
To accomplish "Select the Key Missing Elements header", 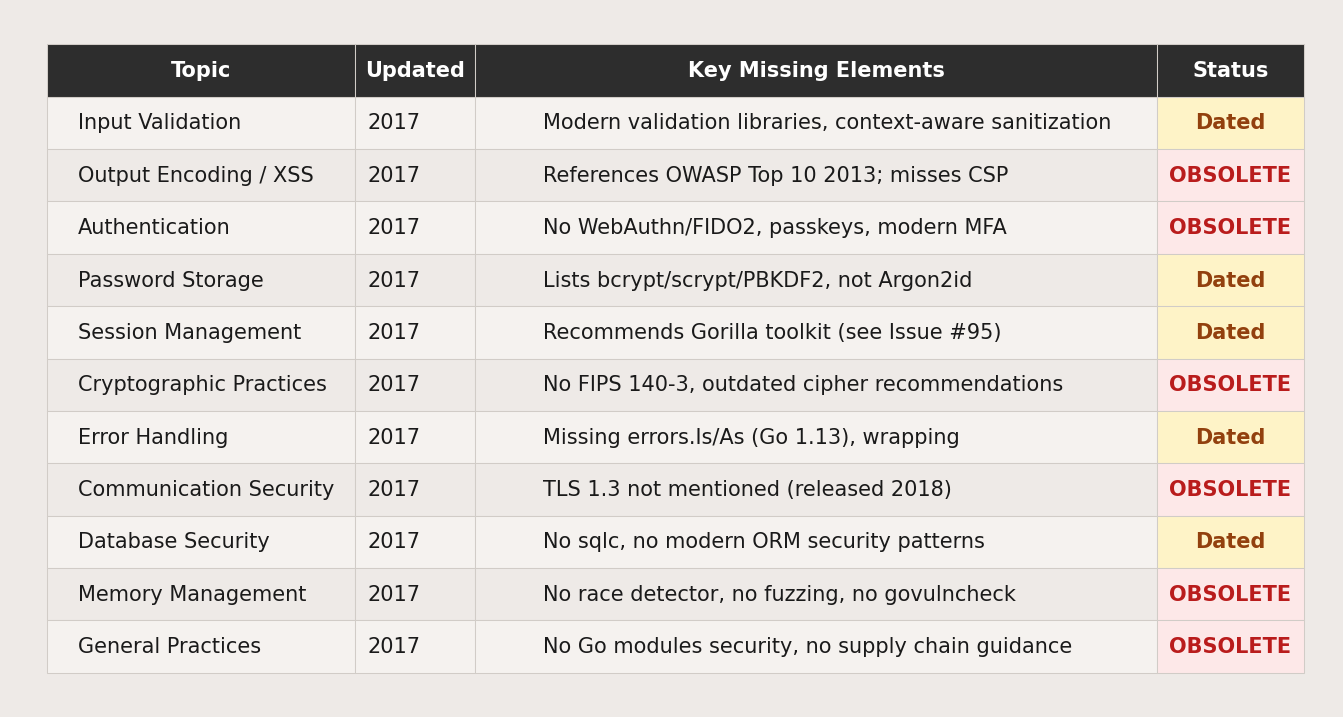I will (x=815, y=71).
